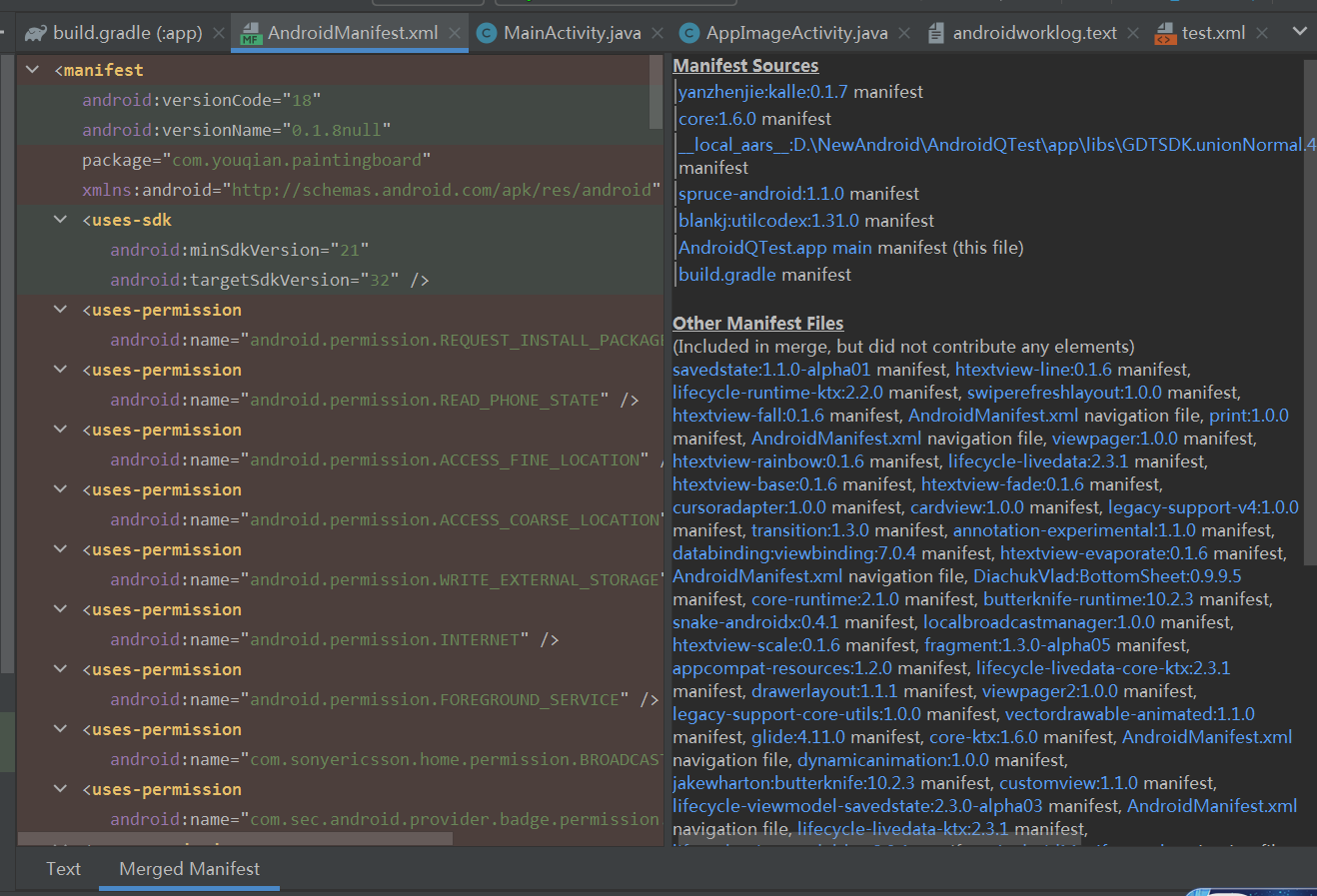This screenshot has height=896, width=1317.
Task: Click the text file icon on androidworklog.text tab
Action: click(x=937, y=31)
